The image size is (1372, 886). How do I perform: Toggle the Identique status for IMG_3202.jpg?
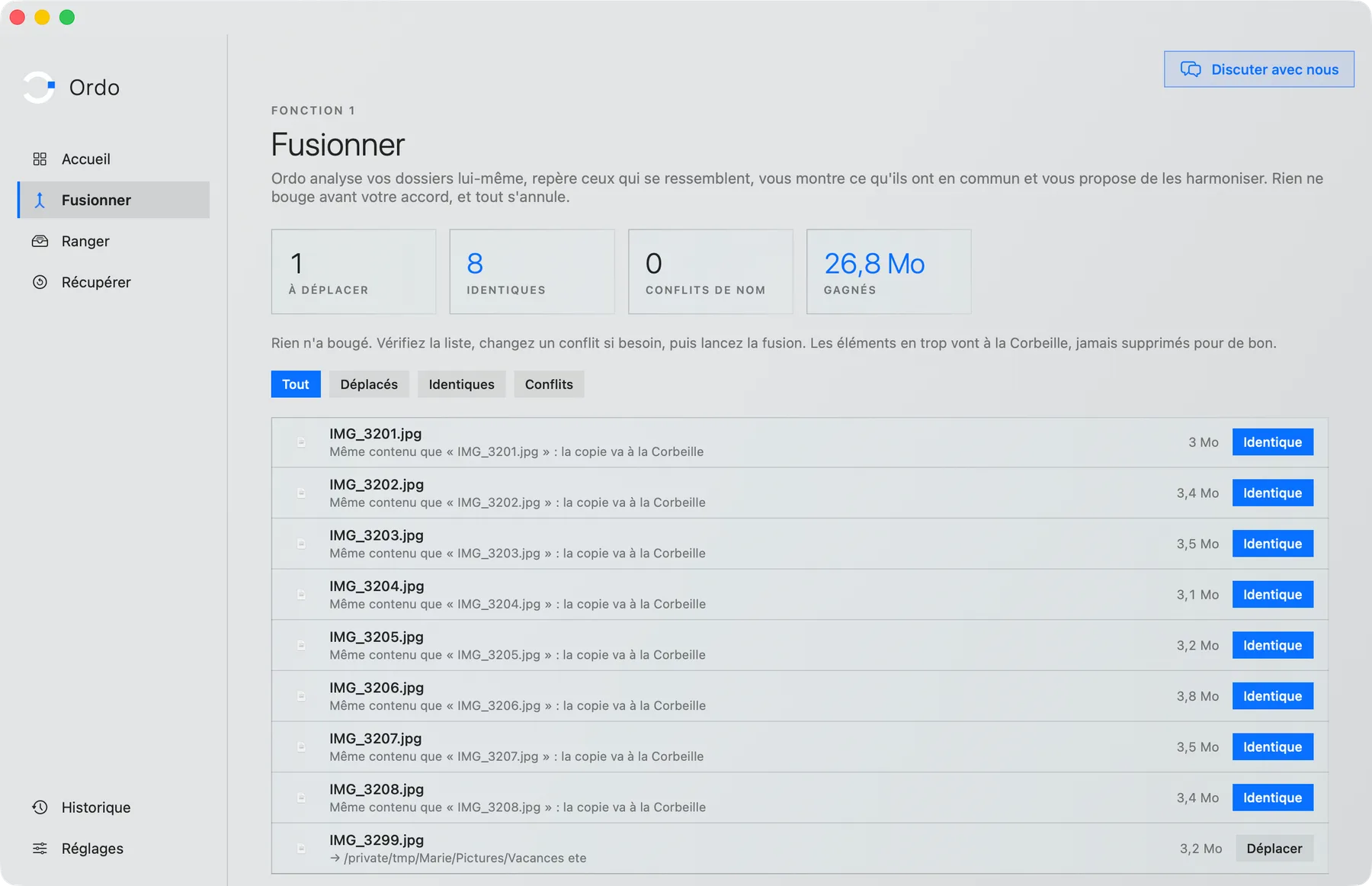click(x=1272, y=493)
